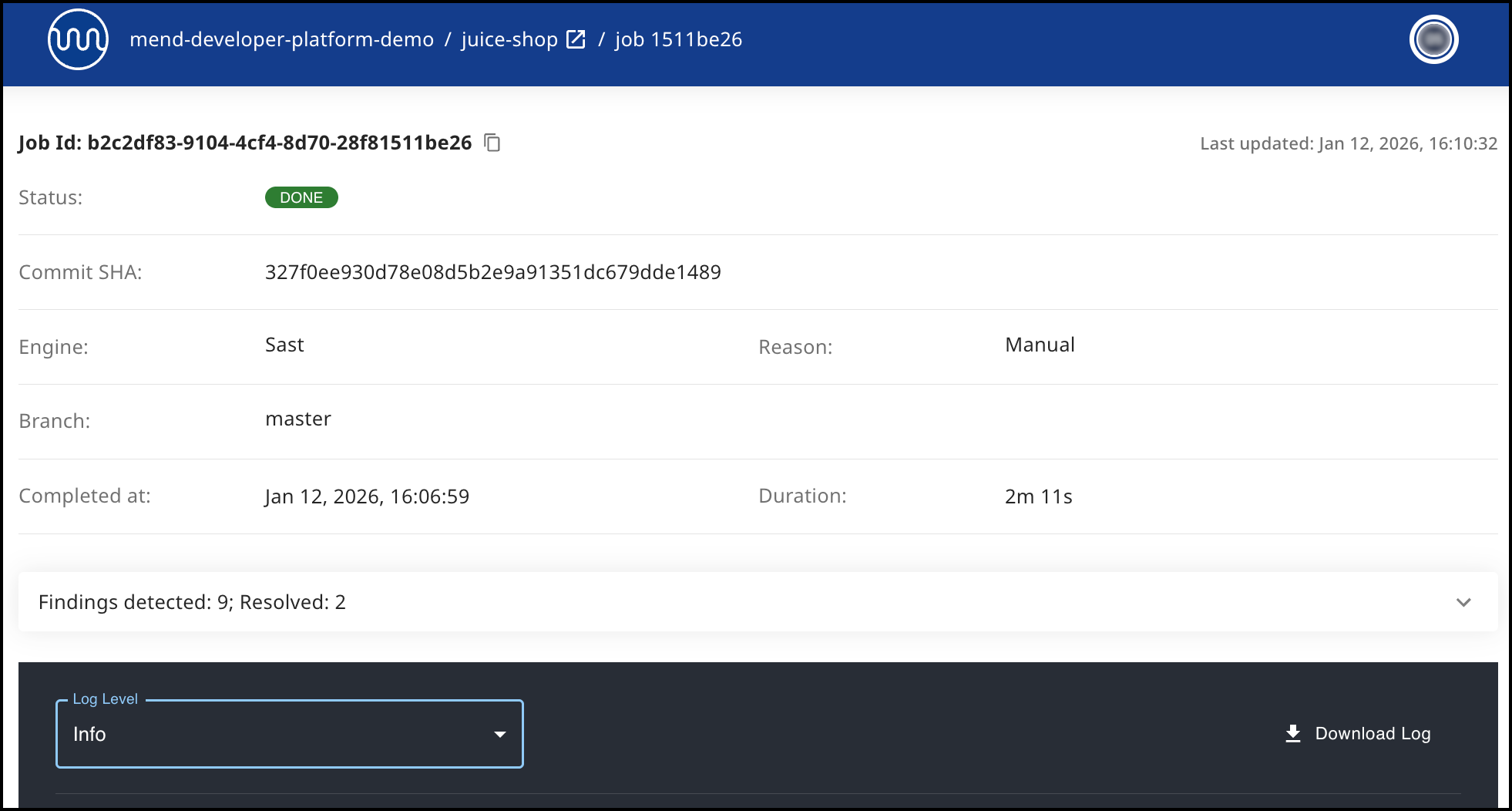Viewport: 1512px width, 811px height.
Task: Click the 2m 11s duration value
Action: click(1038, 496)
